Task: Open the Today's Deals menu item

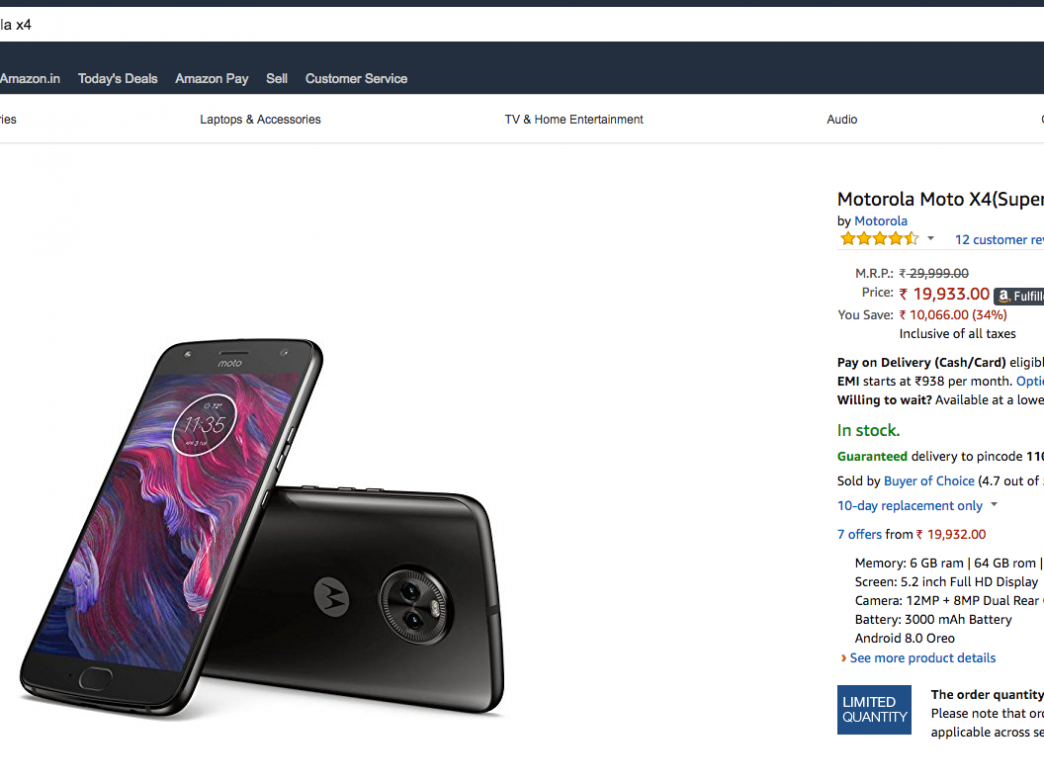Action: point(118,79)
